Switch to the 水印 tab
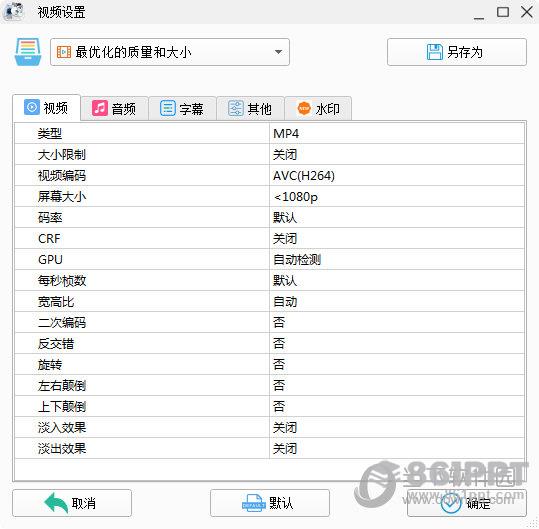 [318, 109]
